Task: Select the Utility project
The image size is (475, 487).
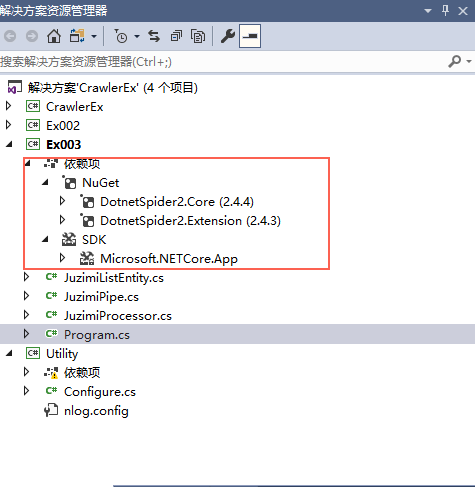Action: (62, 354)
